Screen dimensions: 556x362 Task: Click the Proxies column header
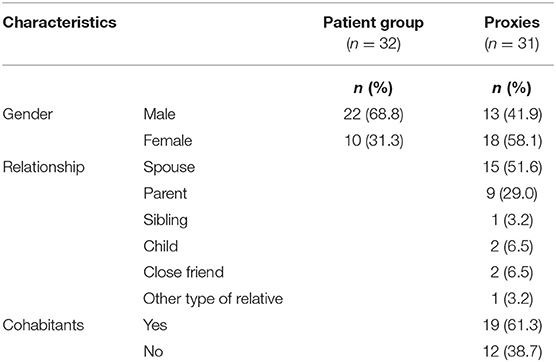tap(512, 22)
